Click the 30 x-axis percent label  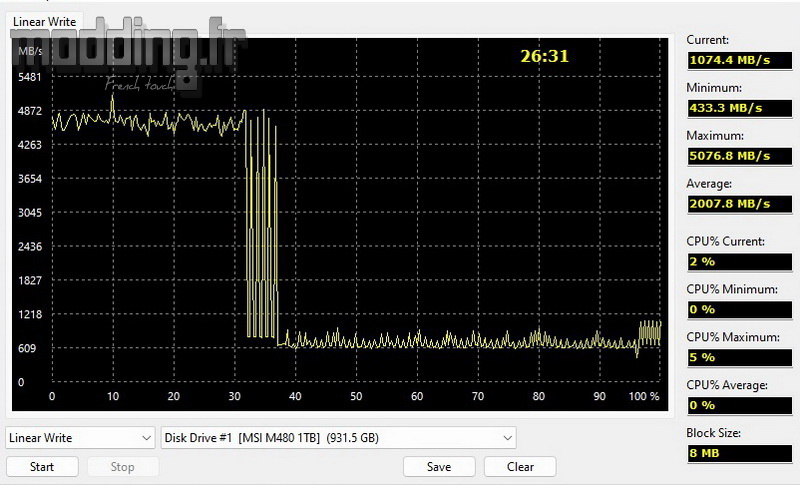(x=234, y=396)
